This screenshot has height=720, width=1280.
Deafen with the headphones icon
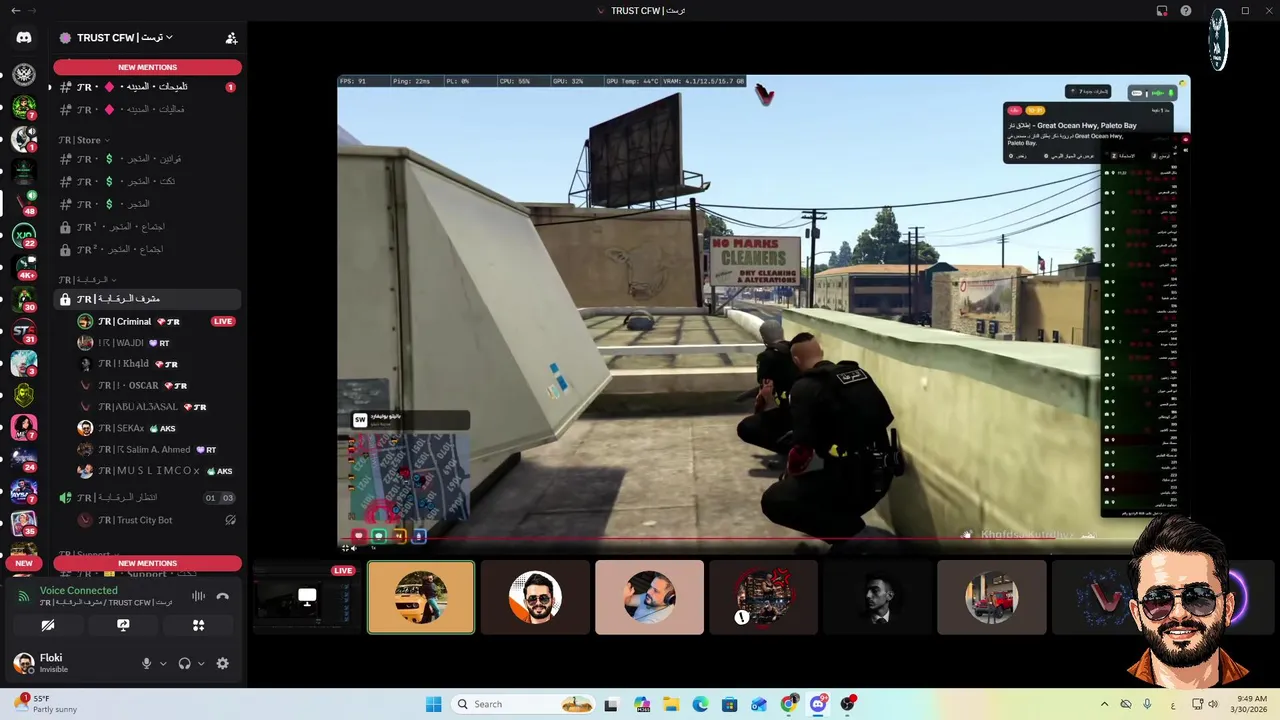[x=184, y=663]
